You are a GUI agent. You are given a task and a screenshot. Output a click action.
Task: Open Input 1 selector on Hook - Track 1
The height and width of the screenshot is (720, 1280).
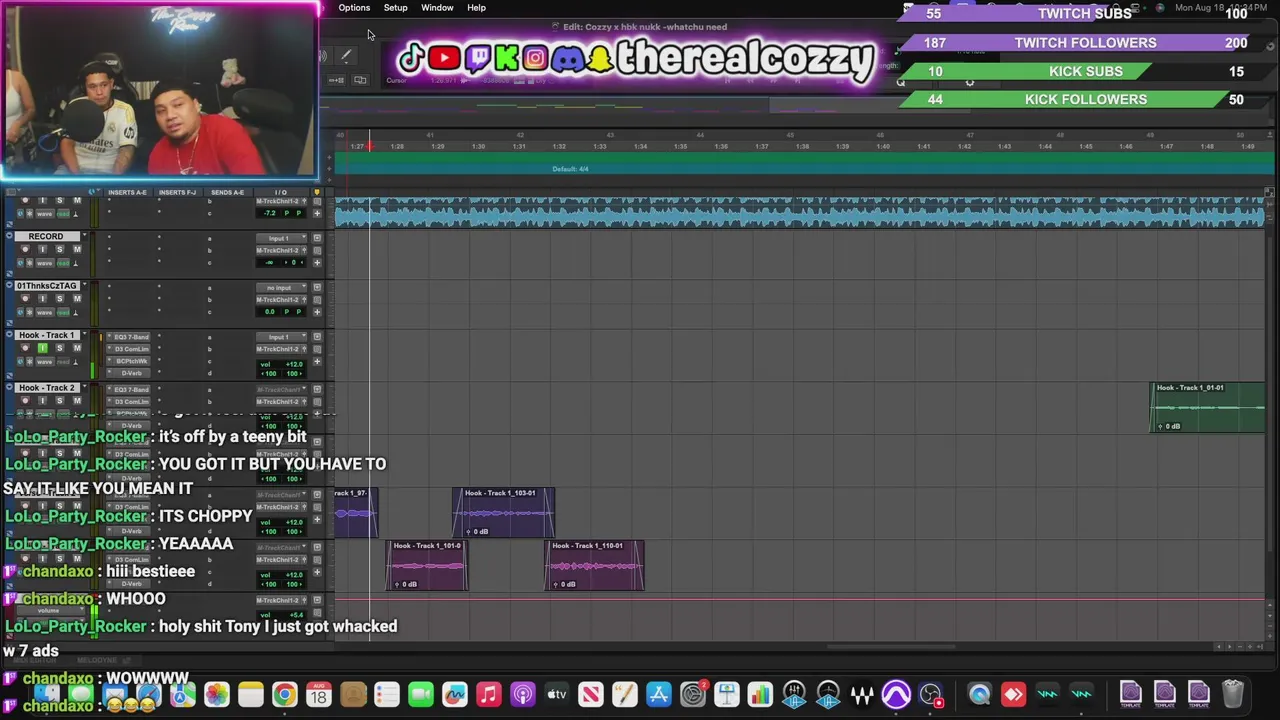[x=279, y=337]
